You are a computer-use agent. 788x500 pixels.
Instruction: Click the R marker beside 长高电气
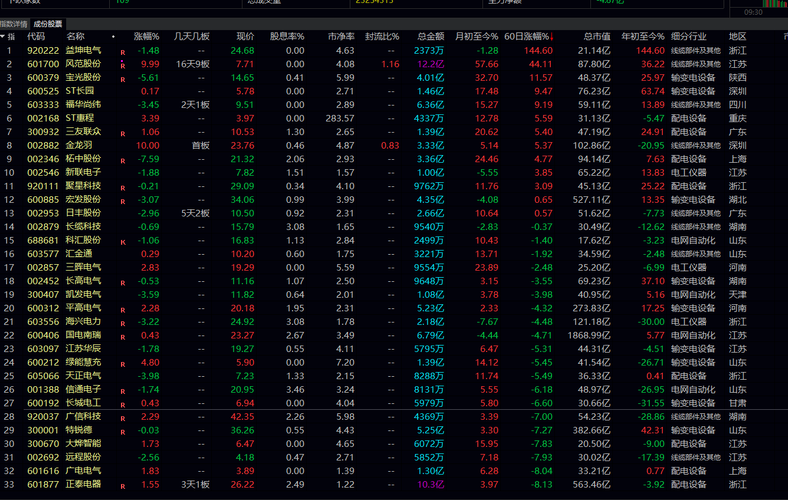pyautogui.click(x=123, y=283)
